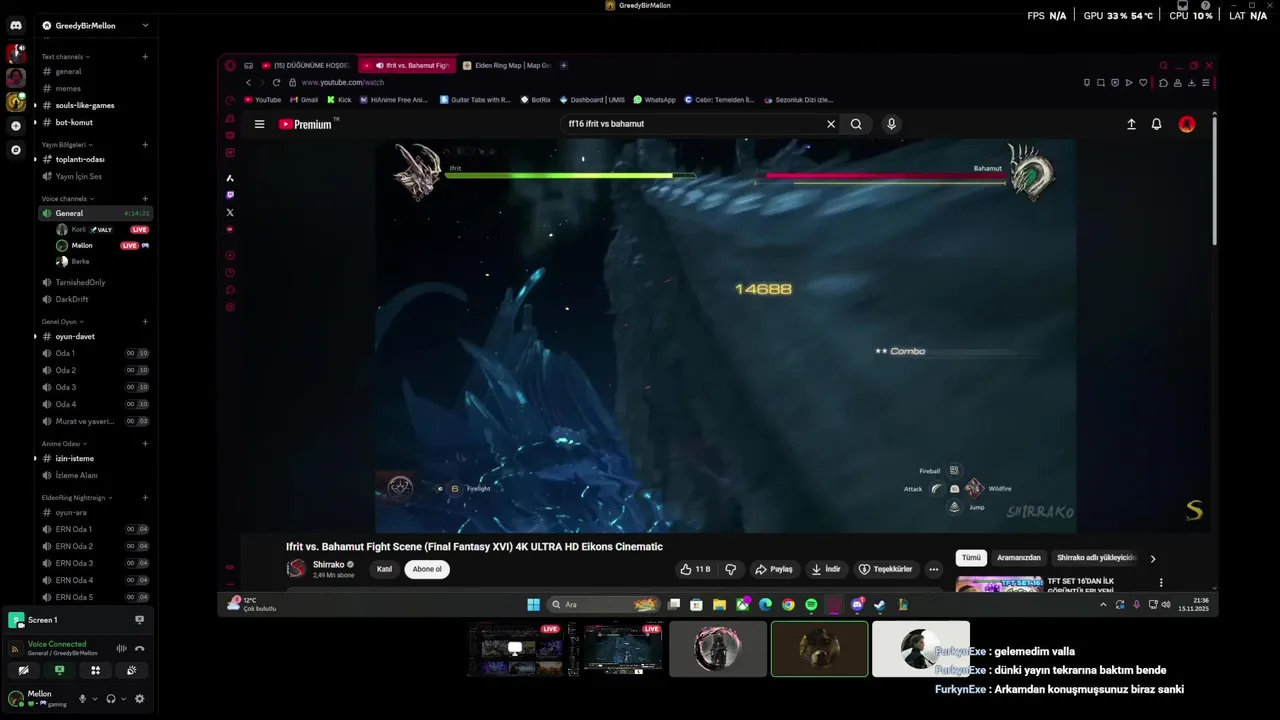Click the Paylaş share button
This screenshot has height=720, width=1280.
point(774,569)
